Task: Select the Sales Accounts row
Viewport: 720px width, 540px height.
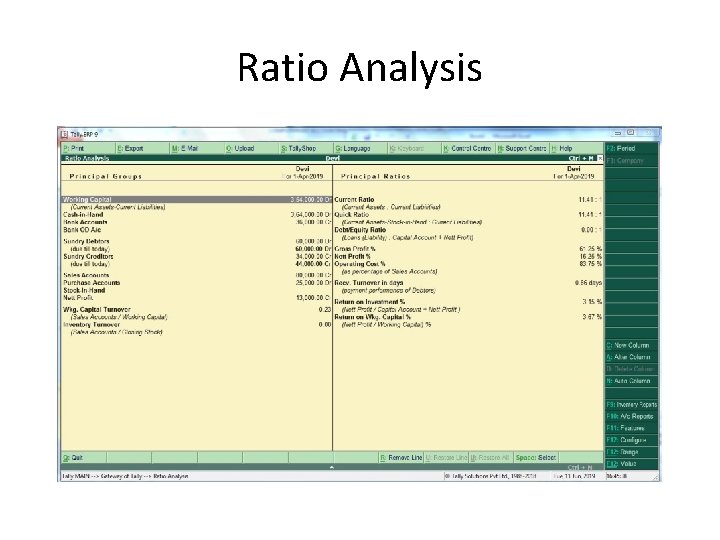Action: pos(197,276)
